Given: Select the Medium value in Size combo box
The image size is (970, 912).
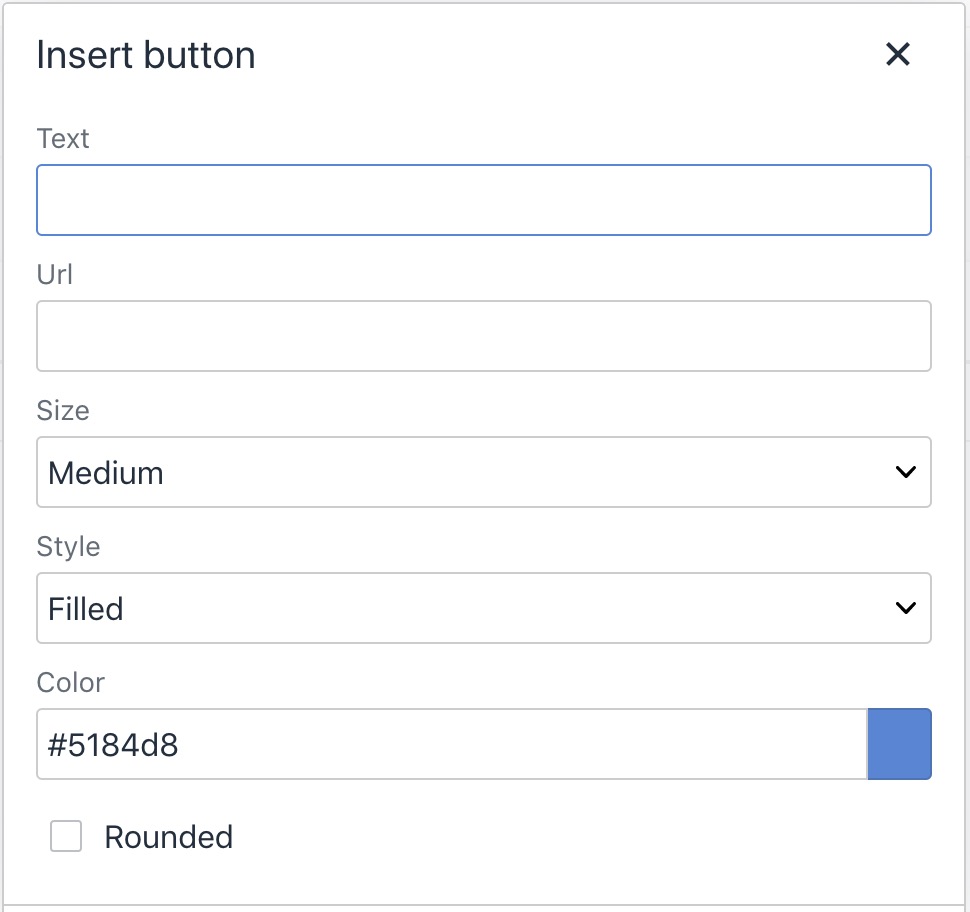Looking at the screenshot, I should click(106, 473).
